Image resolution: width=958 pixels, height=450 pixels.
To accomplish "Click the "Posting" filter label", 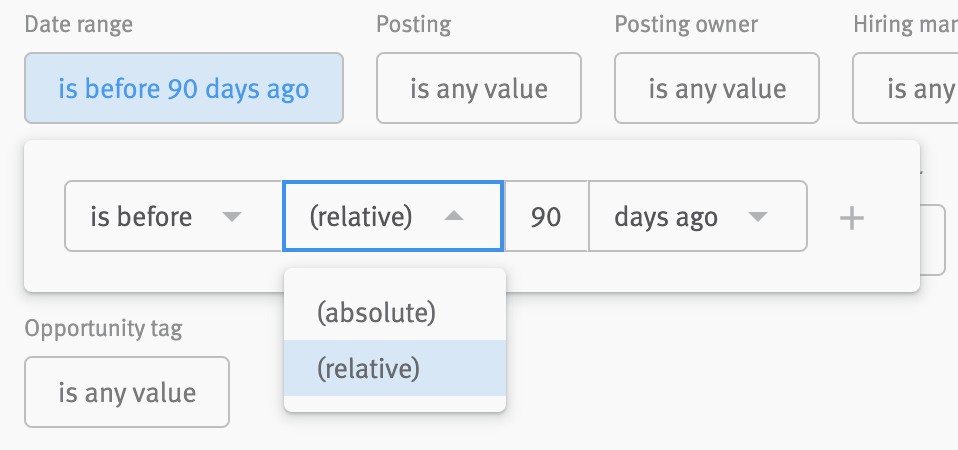I will pos(413,24).
